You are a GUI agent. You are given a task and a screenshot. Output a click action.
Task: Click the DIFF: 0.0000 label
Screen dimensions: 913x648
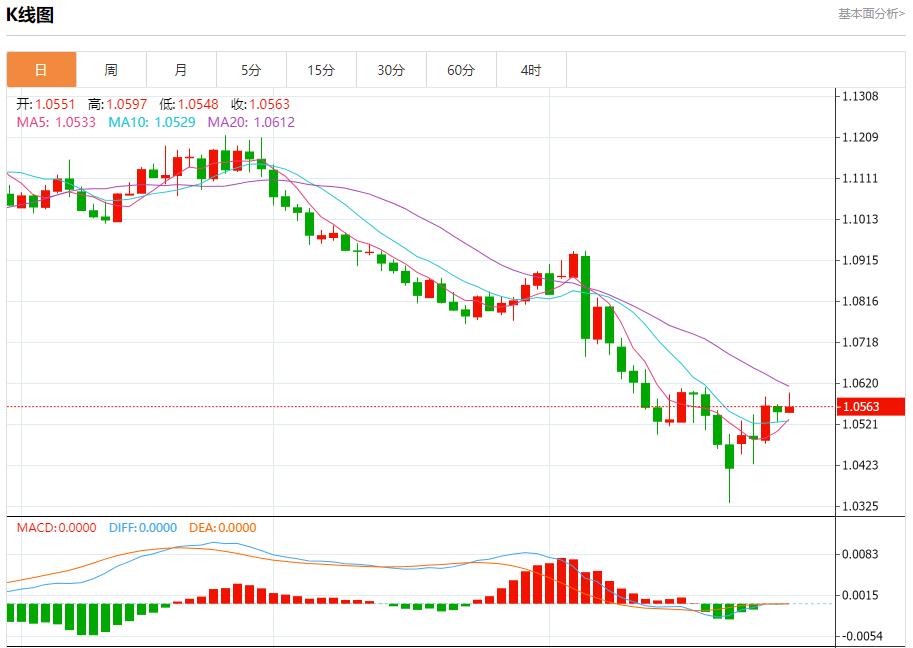tap(141, 528)
